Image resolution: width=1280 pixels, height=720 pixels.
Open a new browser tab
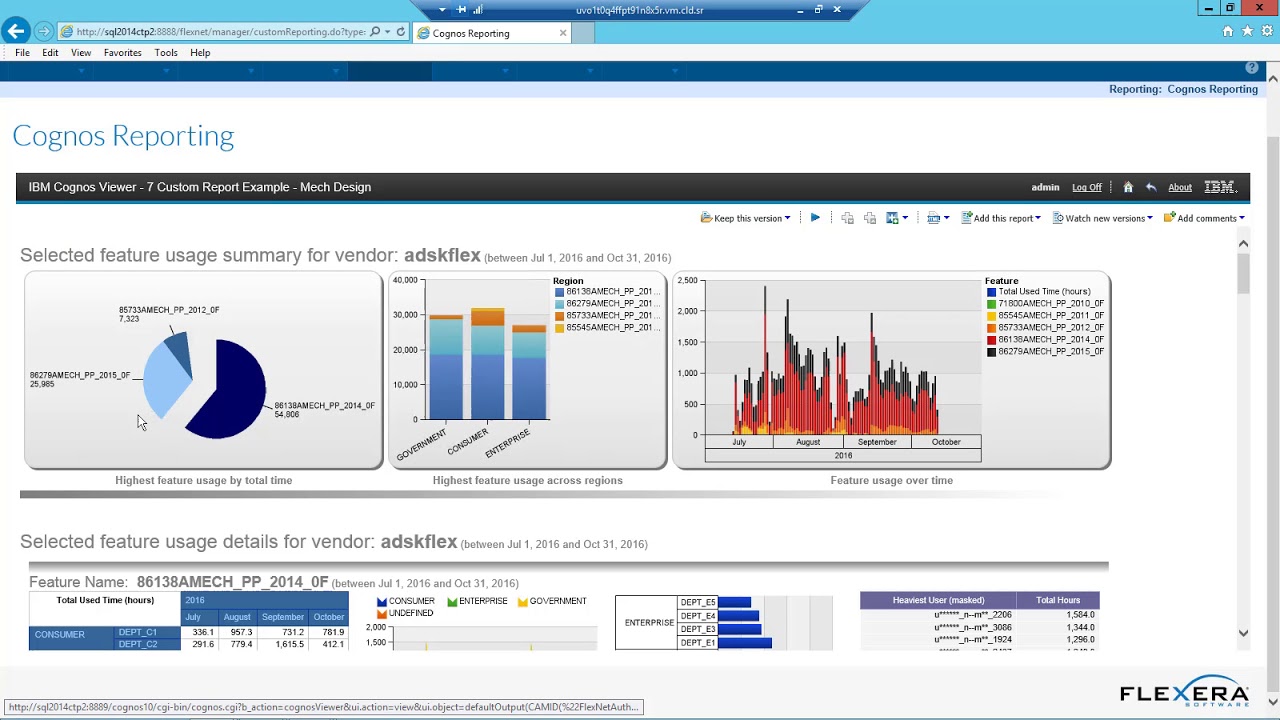583,33
